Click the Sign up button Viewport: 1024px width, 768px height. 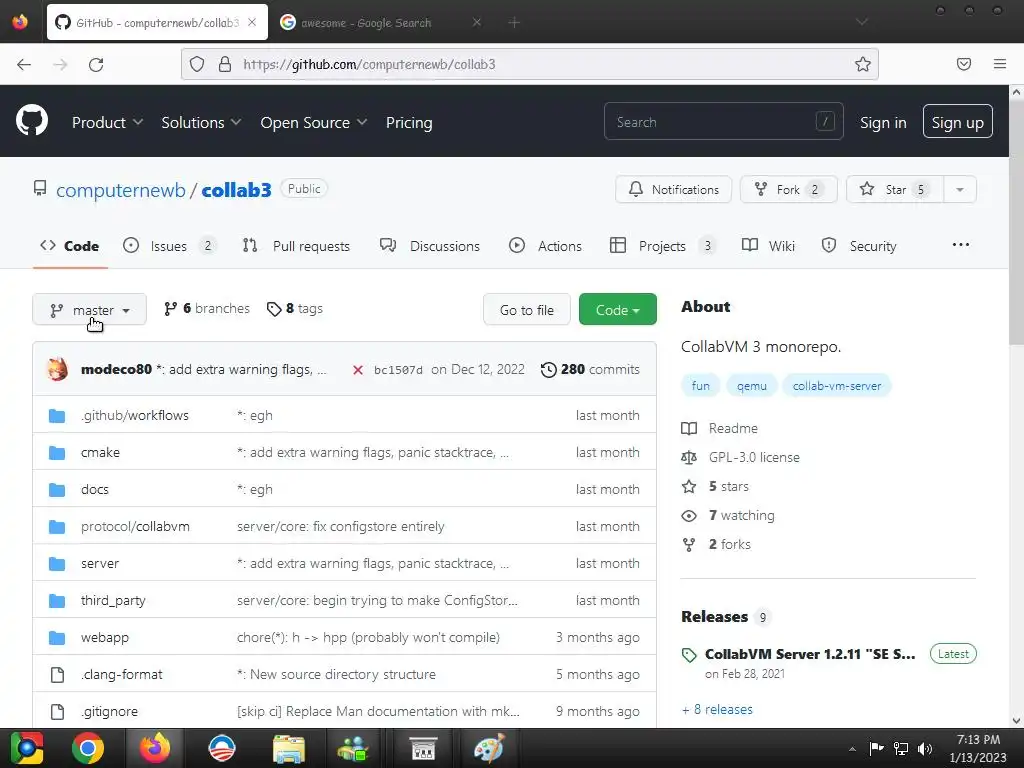957,122
